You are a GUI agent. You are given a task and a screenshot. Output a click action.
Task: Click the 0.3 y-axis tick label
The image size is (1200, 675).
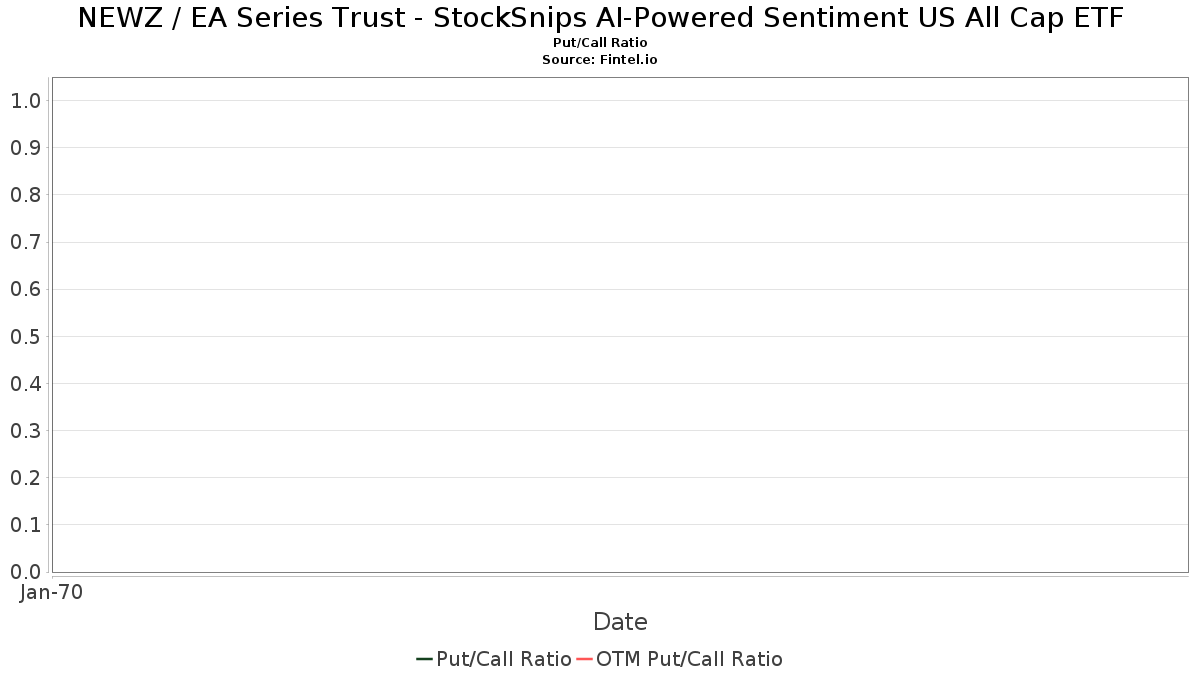pos(25,431)
